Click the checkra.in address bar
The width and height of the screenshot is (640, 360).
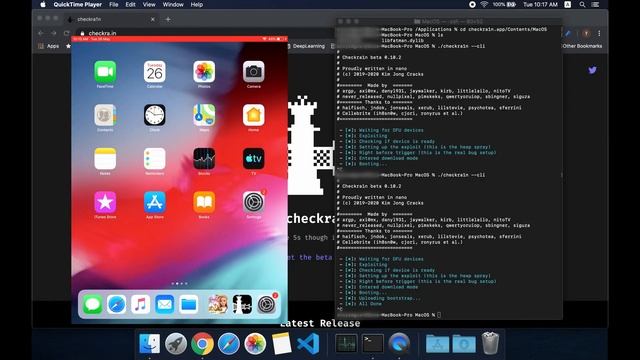tap(102, 33)
